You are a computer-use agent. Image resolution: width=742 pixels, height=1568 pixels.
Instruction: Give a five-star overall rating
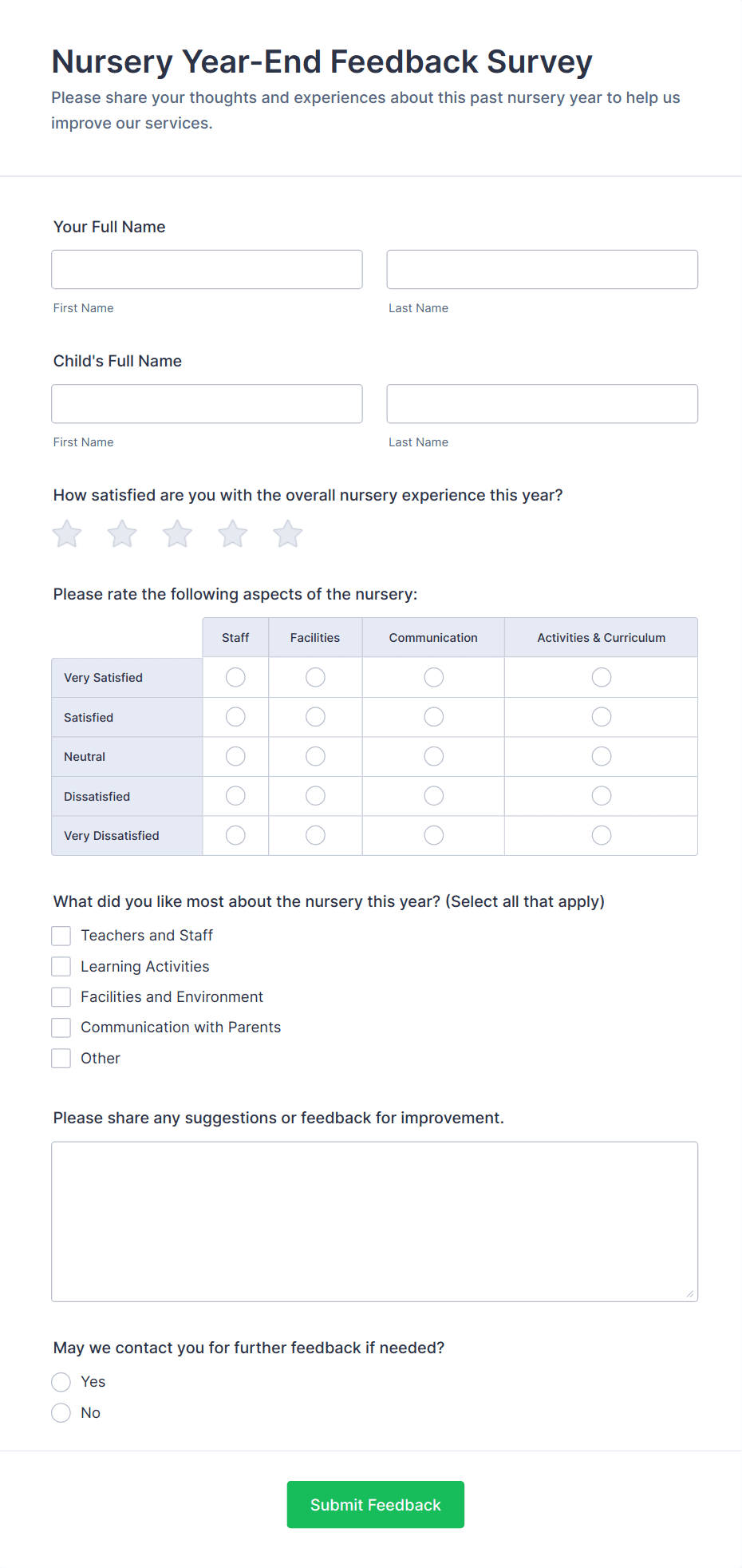pyautogui.click(x=288, y=534)
